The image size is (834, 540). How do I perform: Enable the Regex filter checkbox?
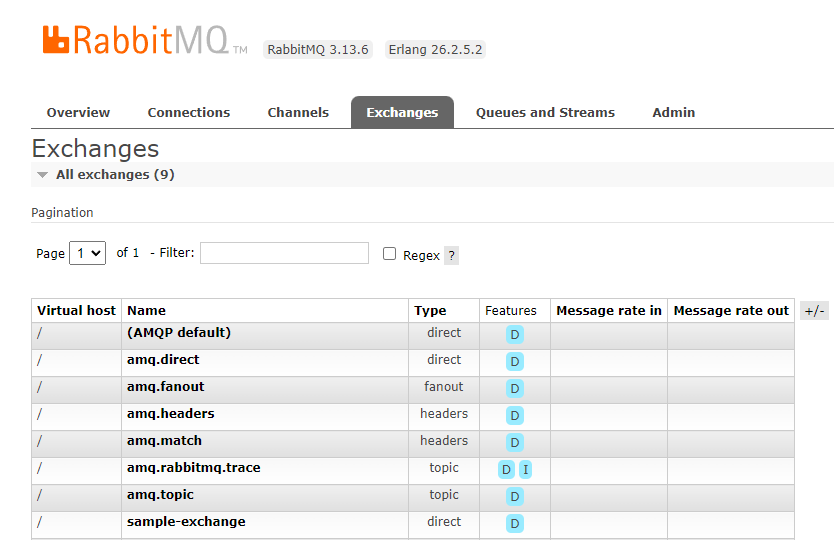(x=389, y=254)
